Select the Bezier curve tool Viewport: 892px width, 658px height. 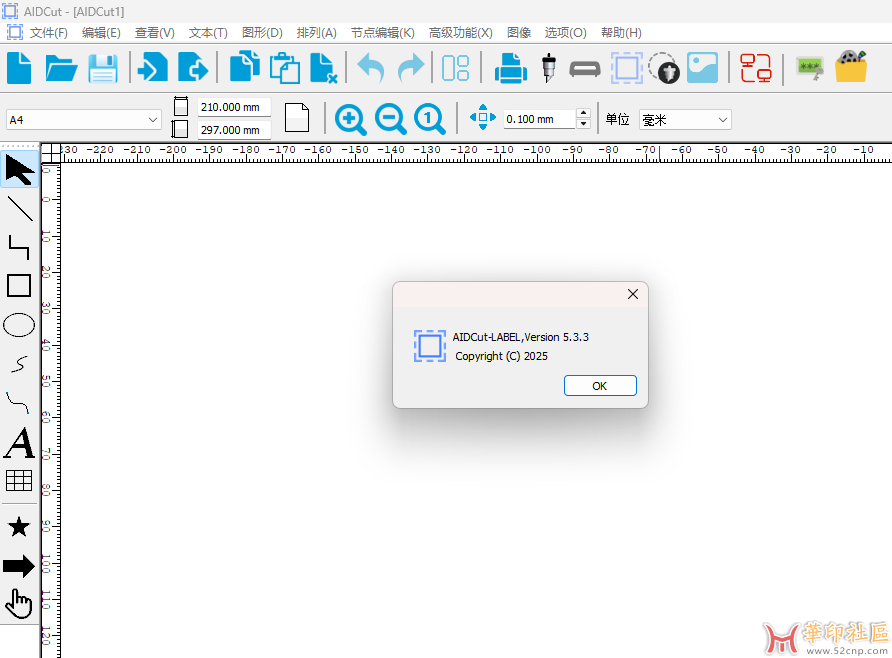(x=18, y=403)
